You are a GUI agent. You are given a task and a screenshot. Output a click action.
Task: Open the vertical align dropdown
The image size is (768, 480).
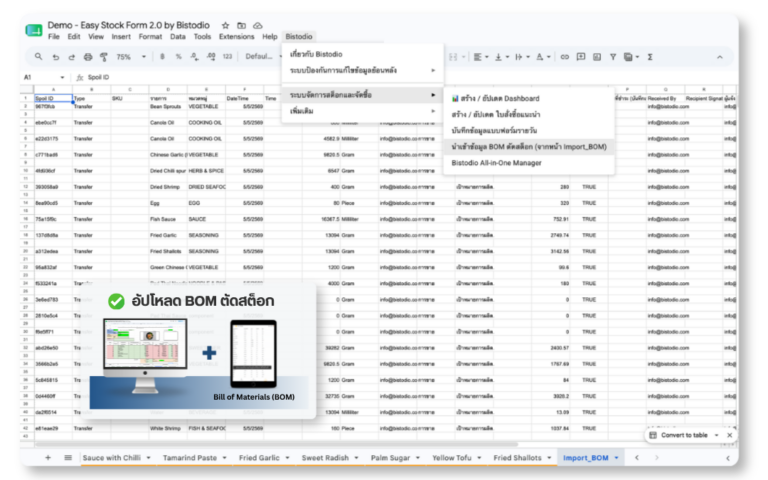pos(502,57)
